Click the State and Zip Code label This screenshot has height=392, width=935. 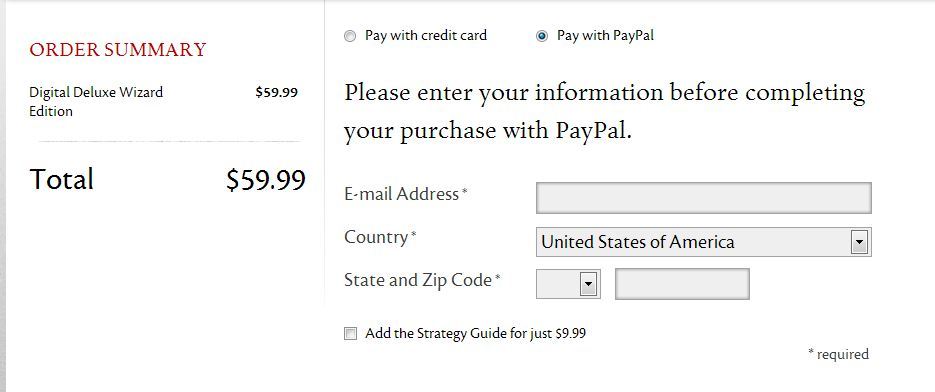pyautogui.click(x=422, y=280)
